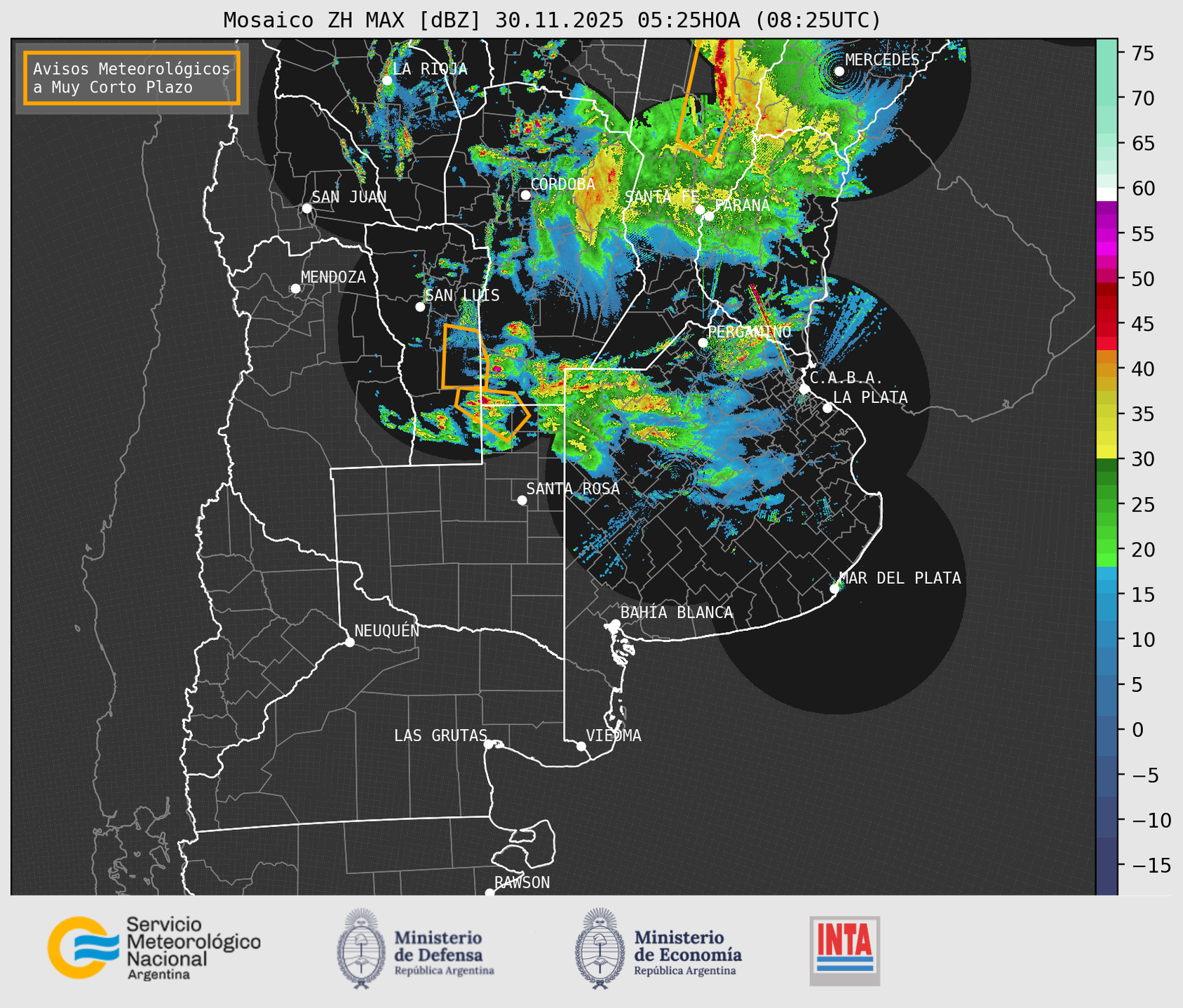Click the 75 value on the dBZ scale
The image size is (1183, 1008).
point(1142,53)
